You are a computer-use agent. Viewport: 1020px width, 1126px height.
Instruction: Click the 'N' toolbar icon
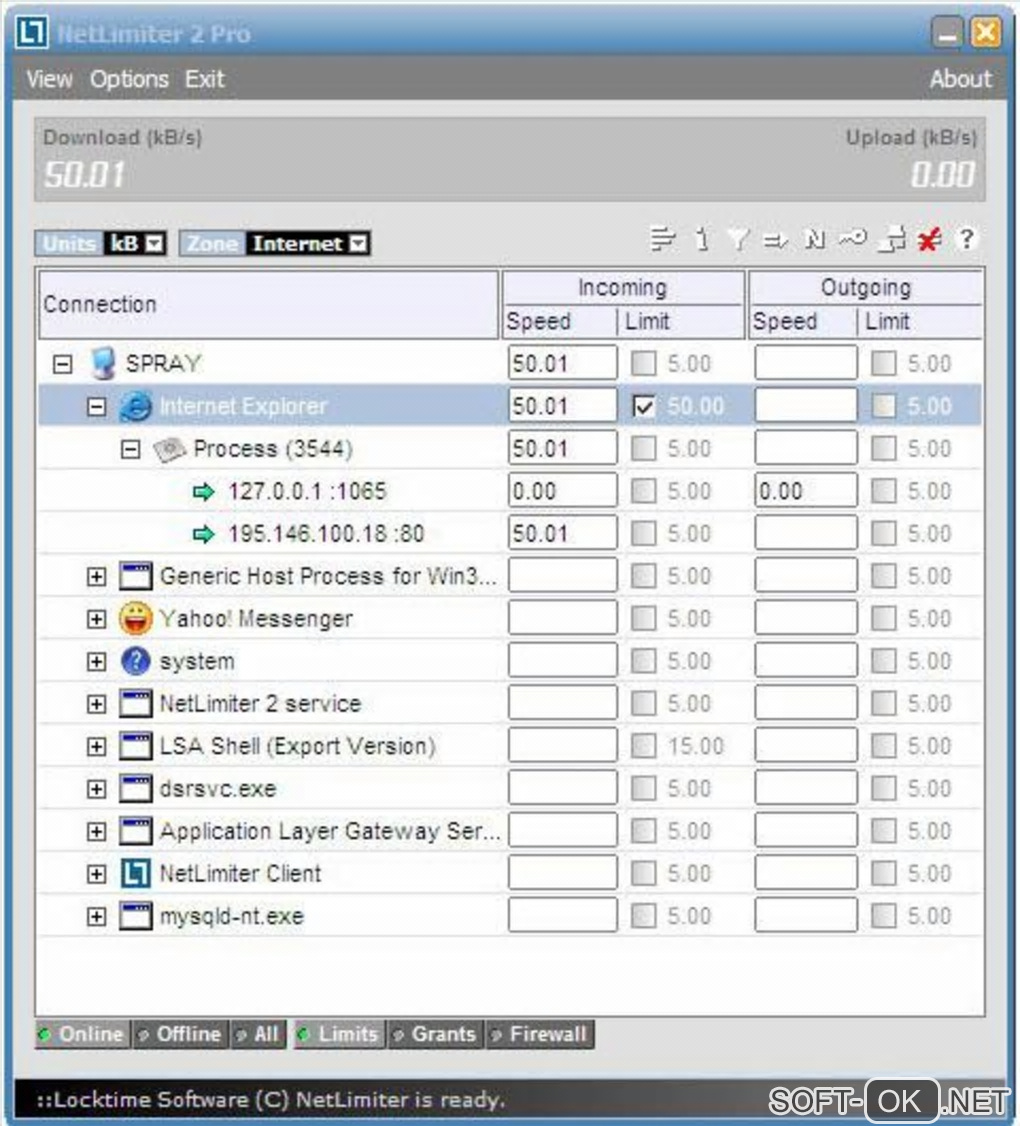[815, 239]
